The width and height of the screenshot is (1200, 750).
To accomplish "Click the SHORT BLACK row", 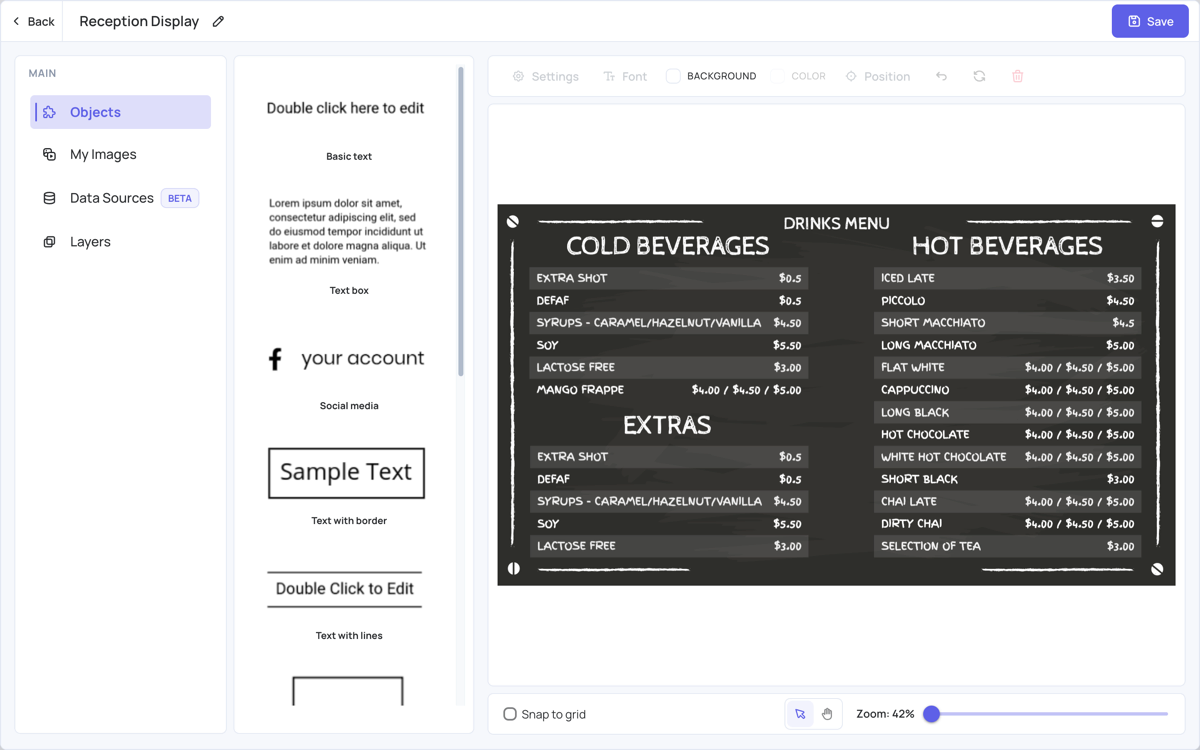I will point(1007,479).
